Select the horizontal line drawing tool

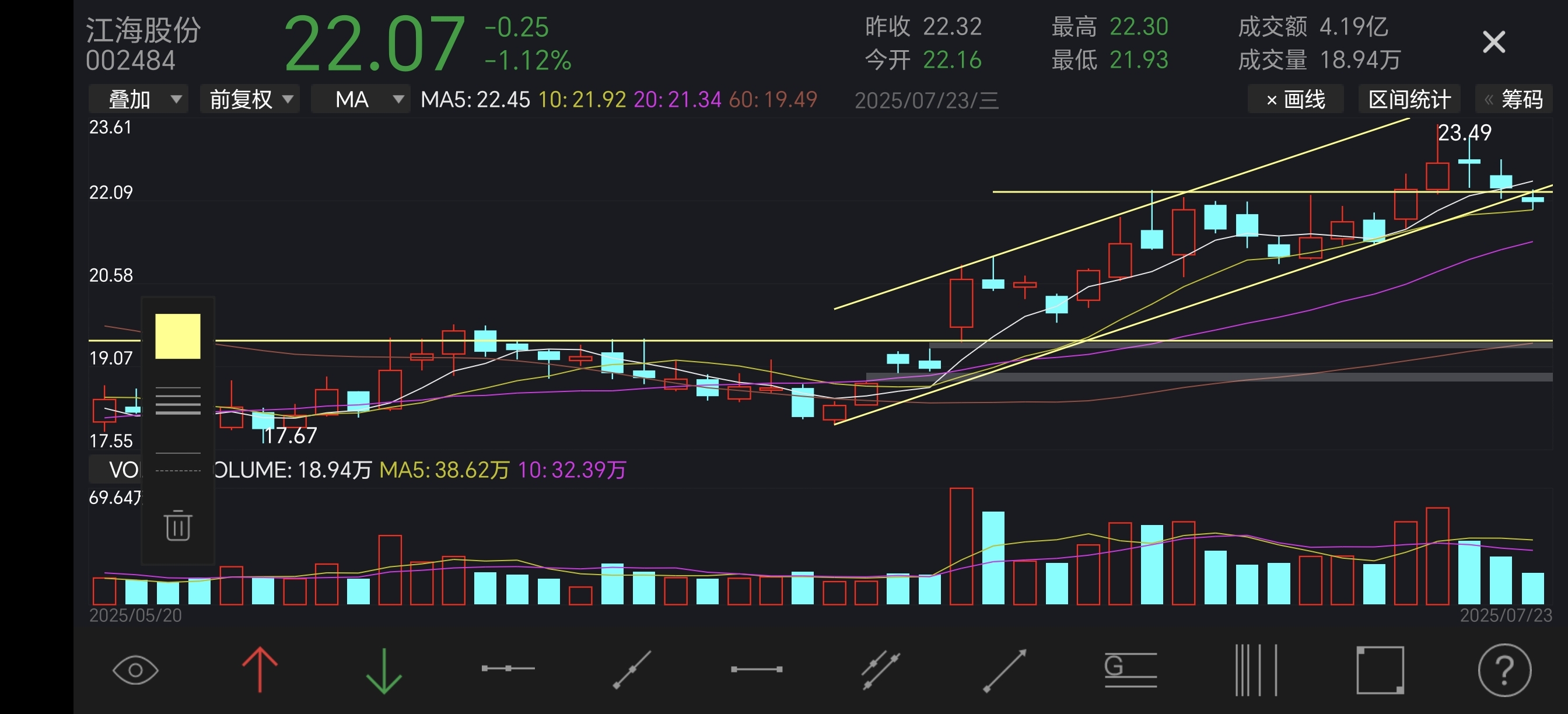click(508, 668)
